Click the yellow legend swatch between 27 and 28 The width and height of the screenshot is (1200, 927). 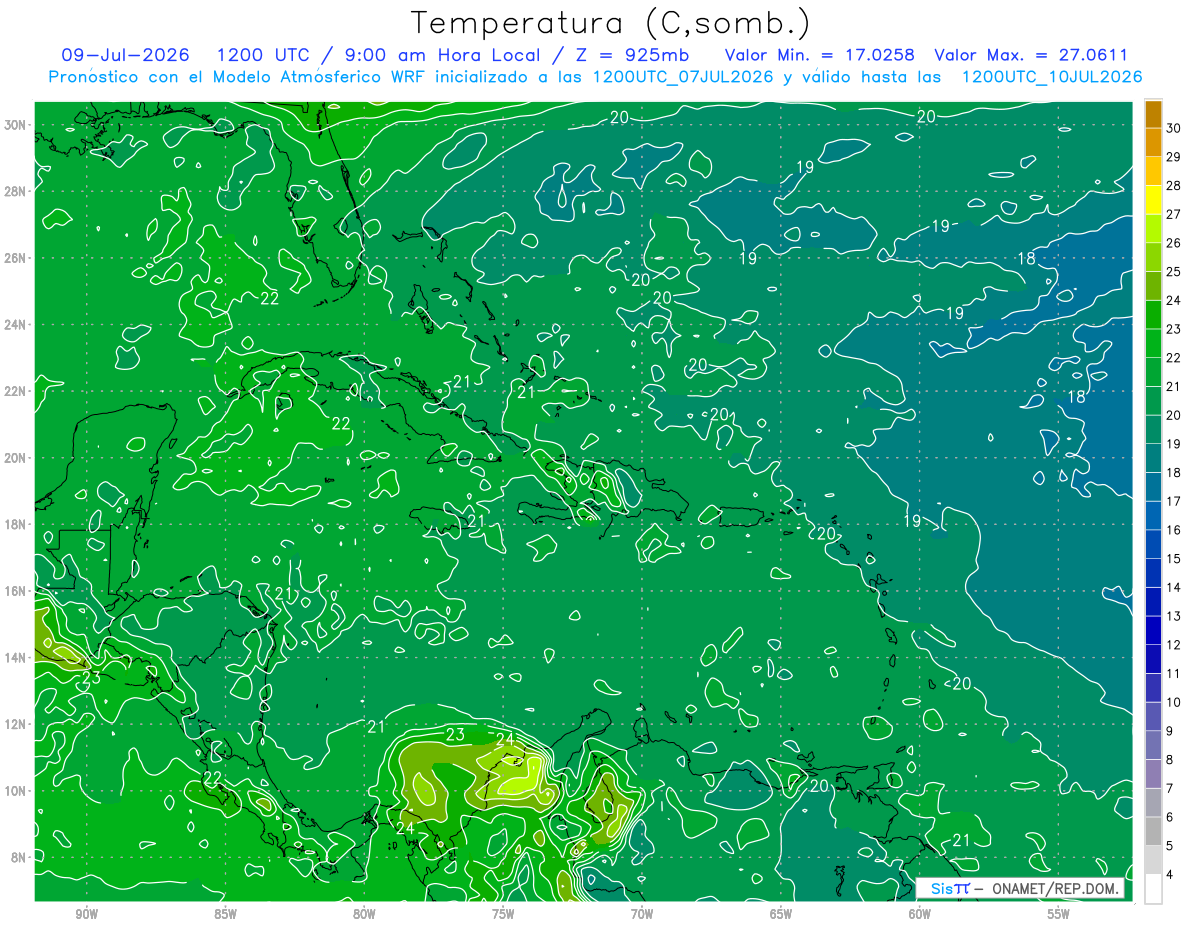tap(1153, 199)
